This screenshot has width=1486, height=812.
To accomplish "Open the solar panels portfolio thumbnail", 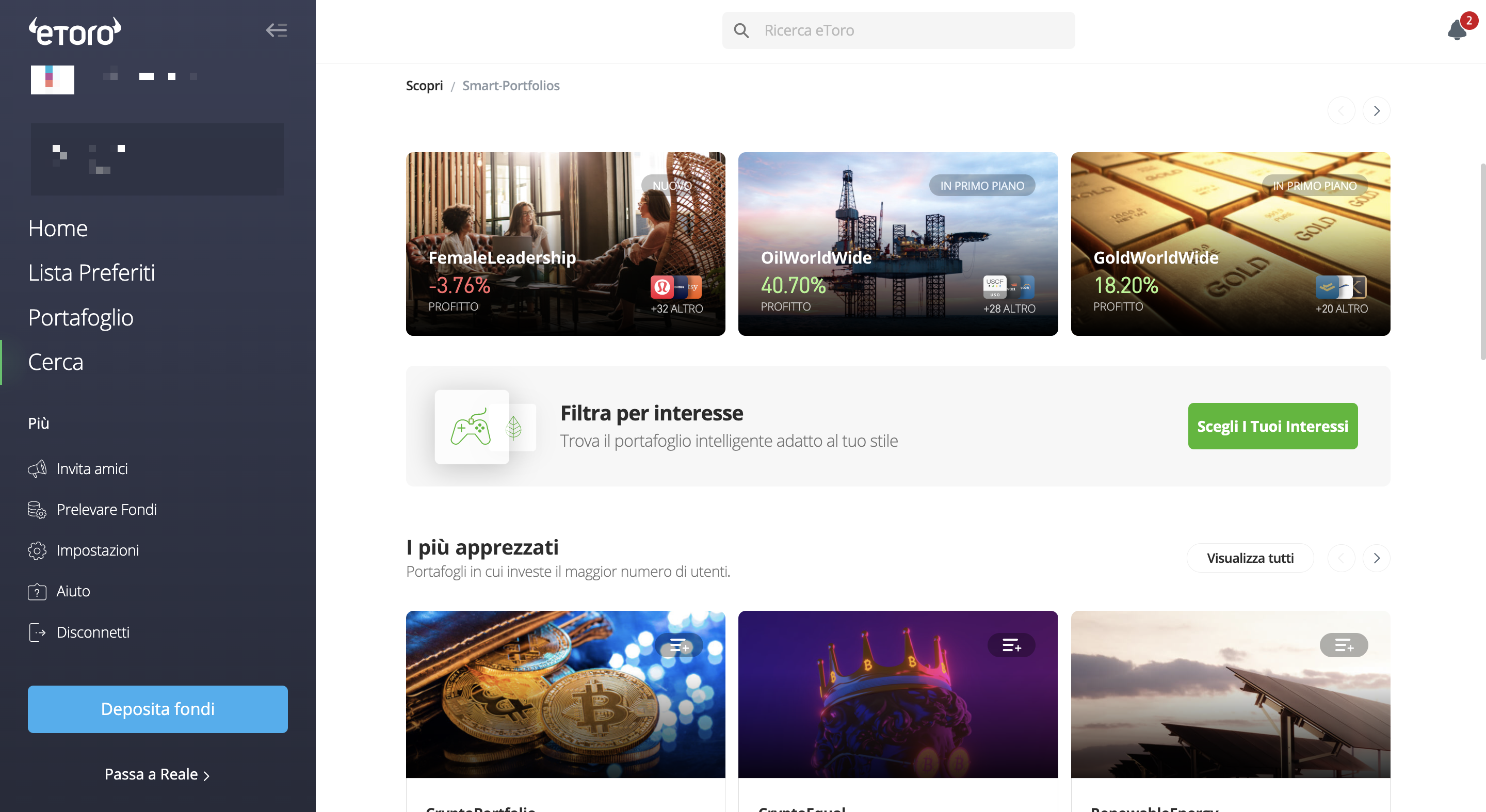I will tap(1231, 694).
